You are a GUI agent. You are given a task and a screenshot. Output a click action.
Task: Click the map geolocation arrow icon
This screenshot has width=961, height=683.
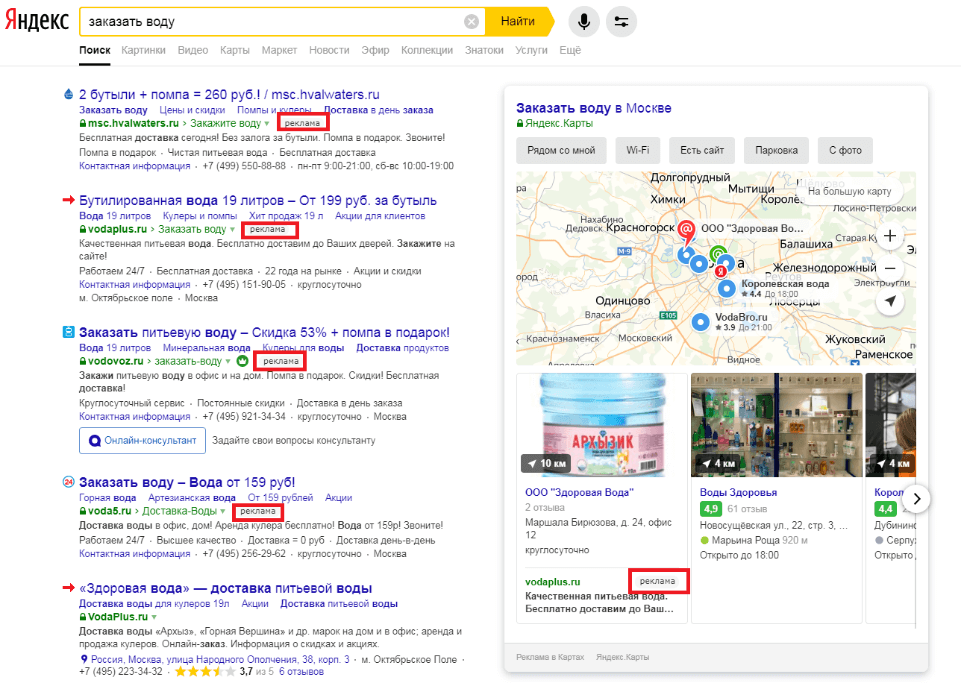tap(890, 301)
